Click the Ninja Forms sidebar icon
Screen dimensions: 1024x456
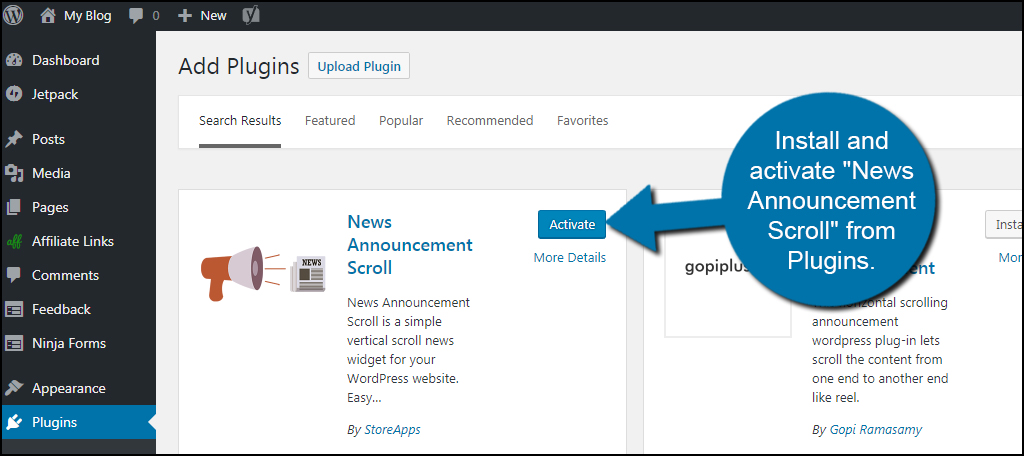point(14,344)
